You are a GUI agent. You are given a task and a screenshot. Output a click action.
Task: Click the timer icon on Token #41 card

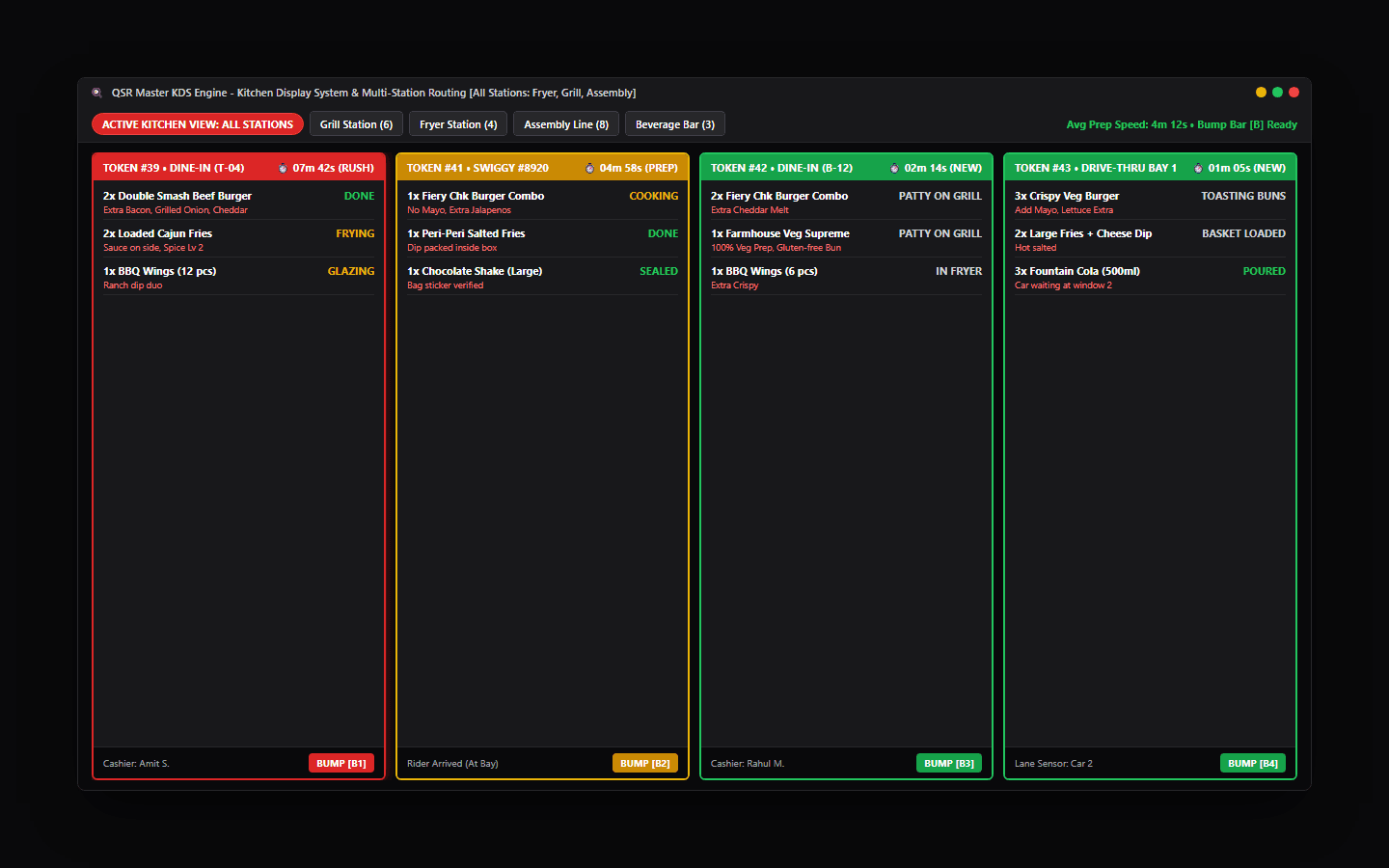tap(589, 169)
